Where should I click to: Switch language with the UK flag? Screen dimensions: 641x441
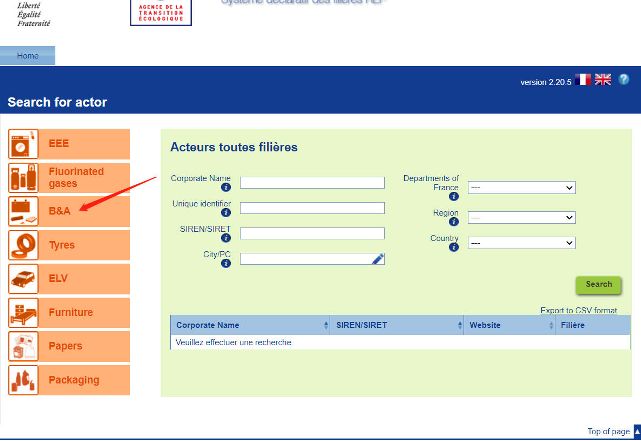603,80
